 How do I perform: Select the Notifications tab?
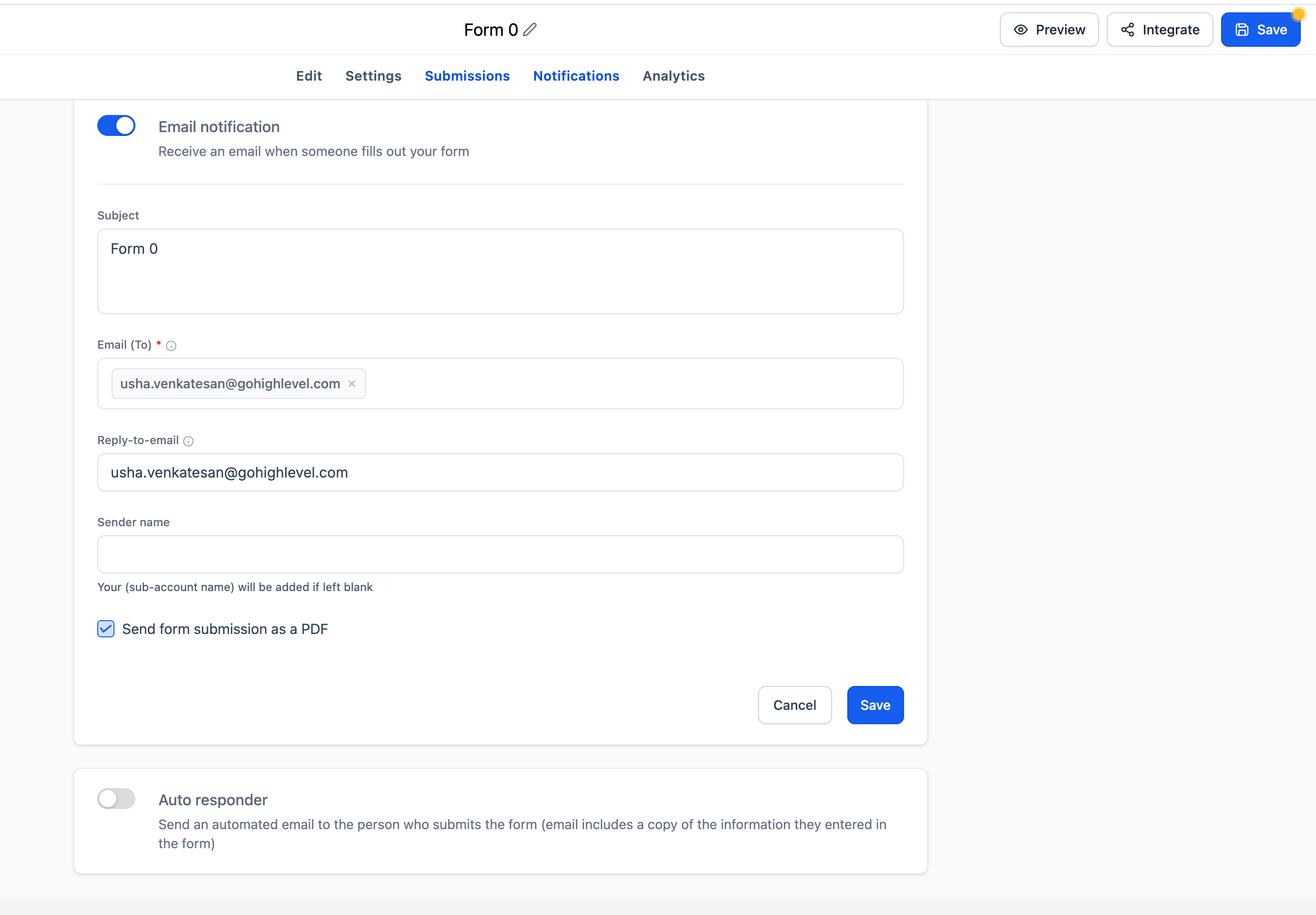576,76
